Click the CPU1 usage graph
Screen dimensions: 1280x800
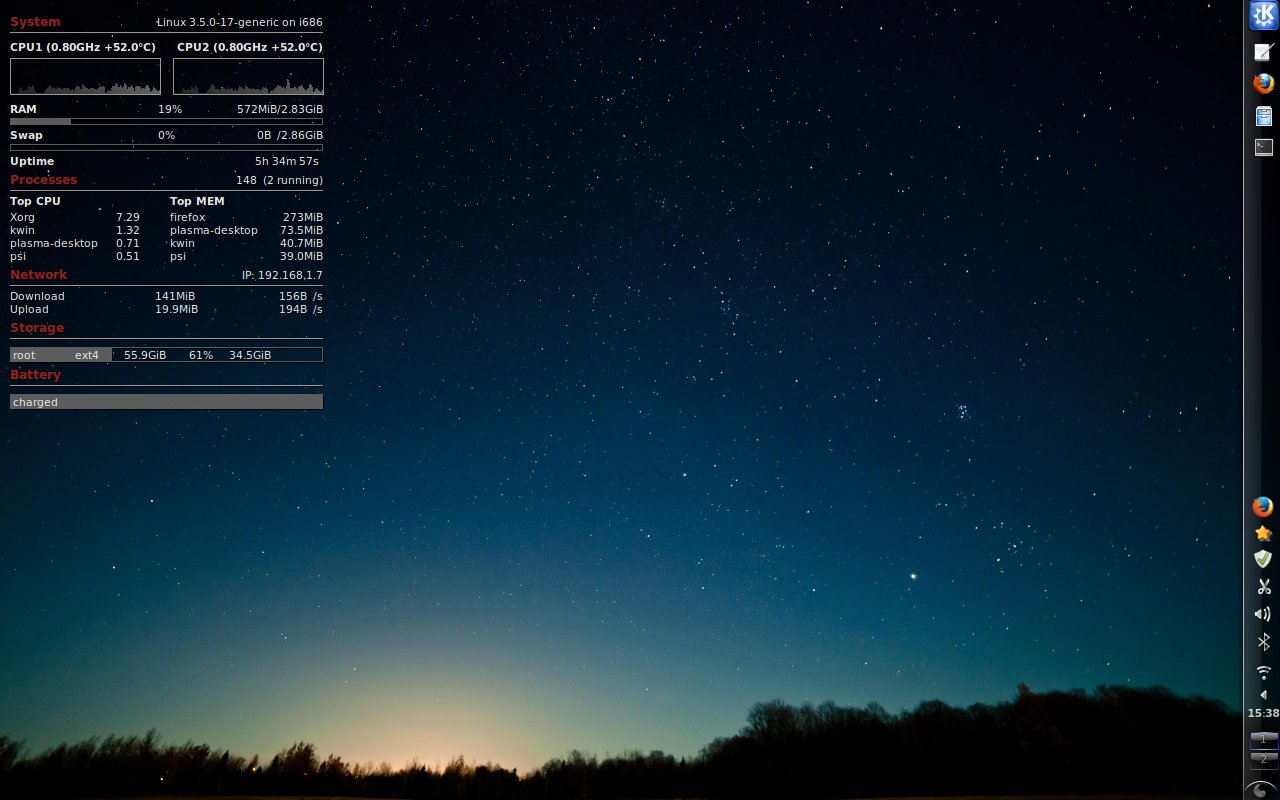click(85, 77)
